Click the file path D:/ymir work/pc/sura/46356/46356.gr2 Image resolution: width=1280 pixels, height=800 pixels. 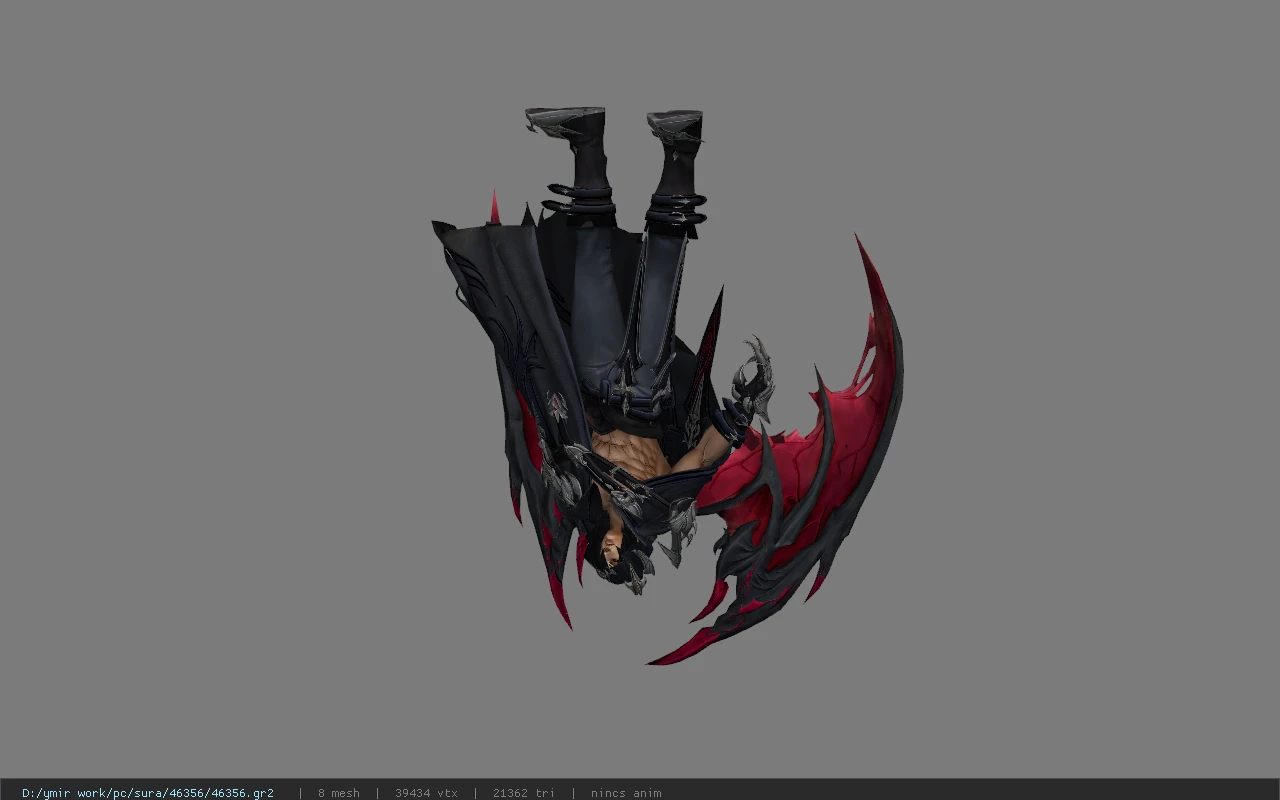(x=148, y=793)
